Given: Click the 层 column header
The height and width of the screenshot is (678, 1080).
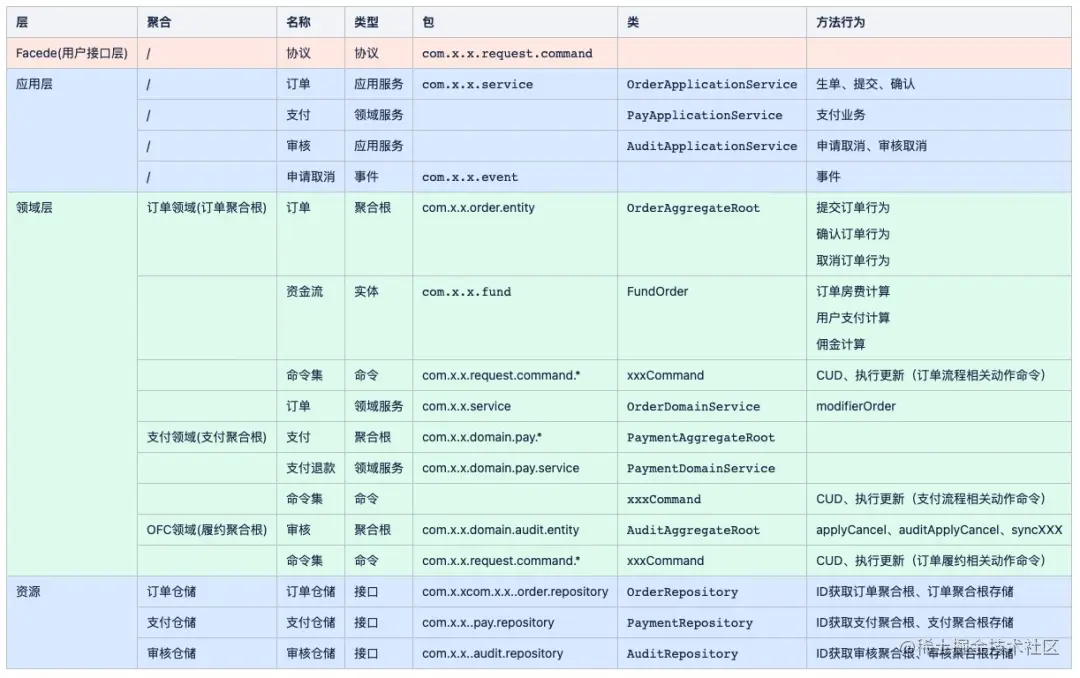Looking at the screenshot, I should click(x=72, y=22).
